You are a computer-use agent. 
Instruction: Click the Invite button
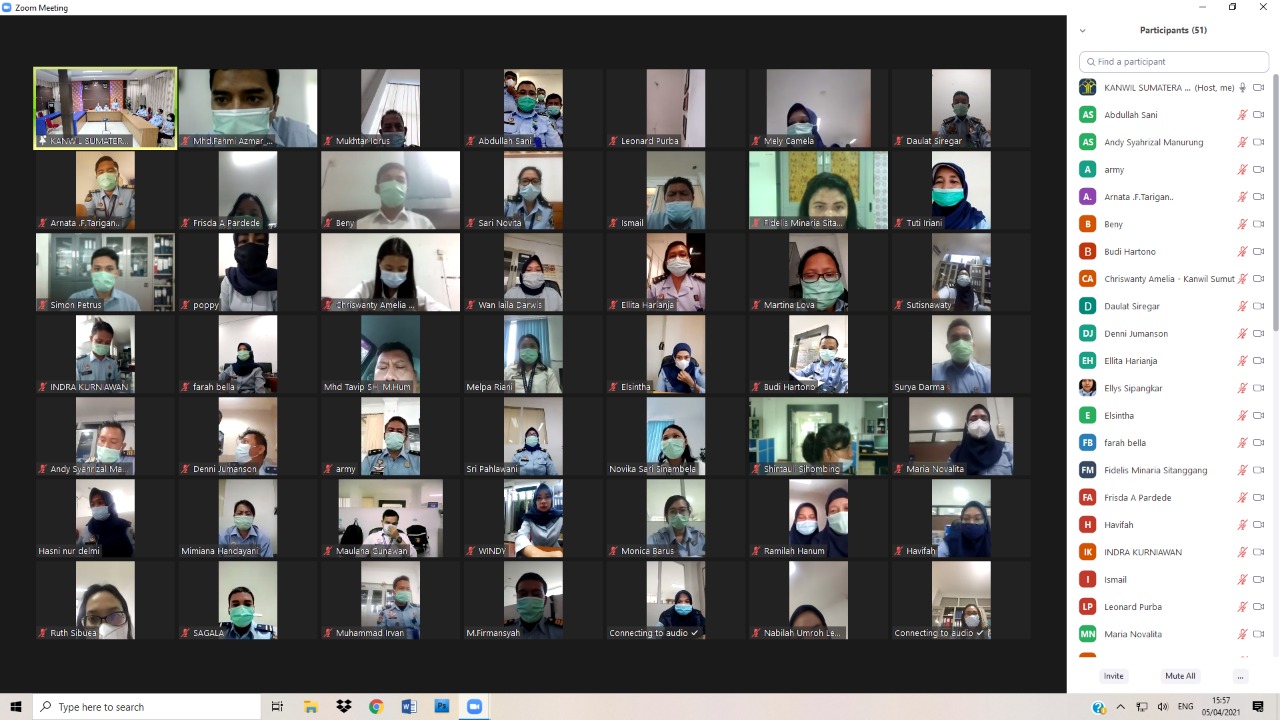point(1113,676)
